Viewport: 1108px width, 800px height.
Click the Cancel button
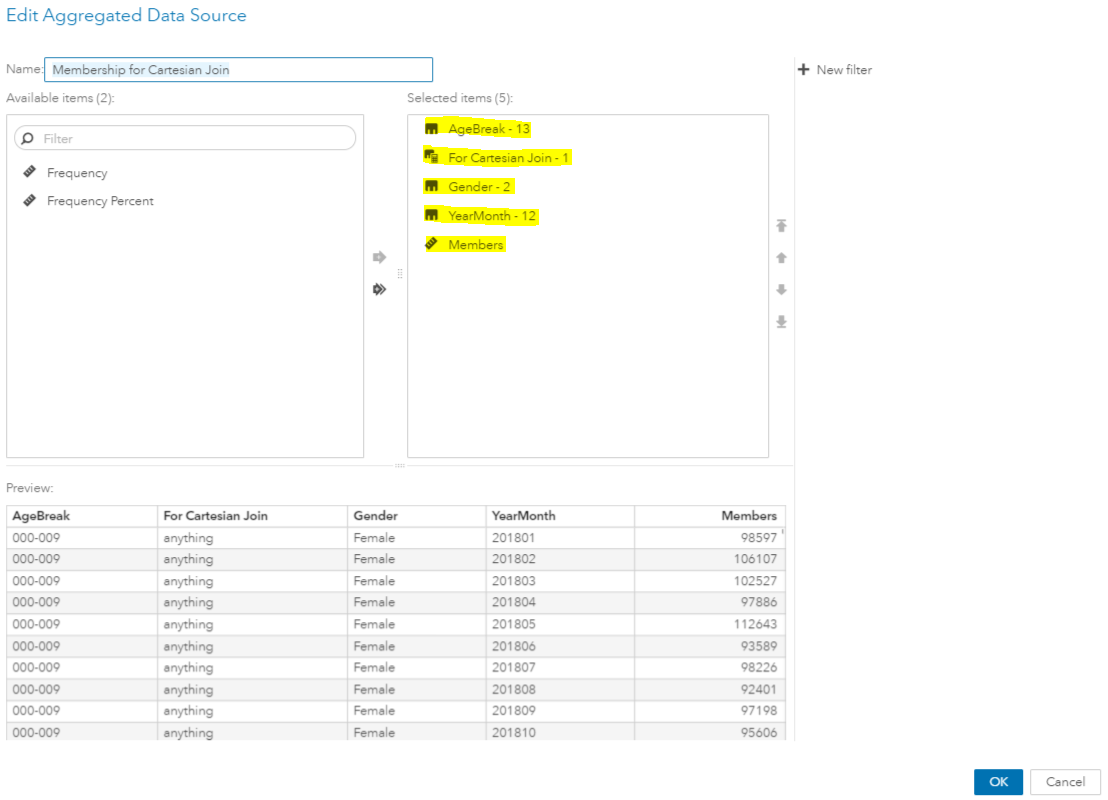[1065, 782]
